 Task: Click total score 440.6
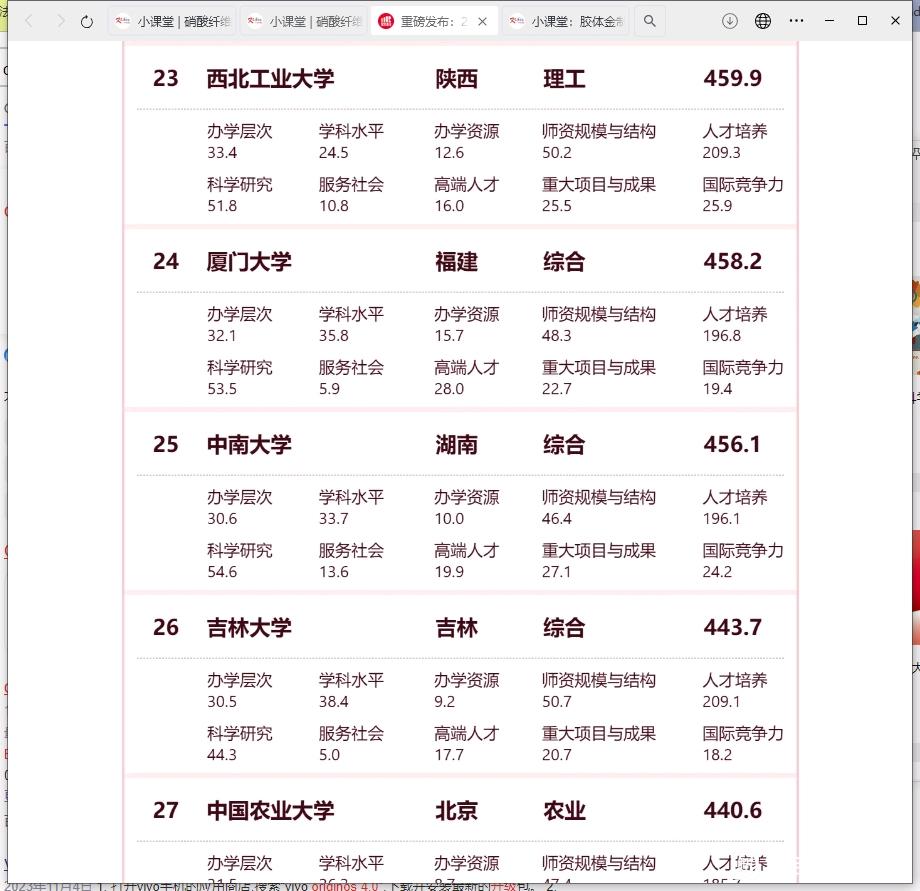click(x=733, y=810)
